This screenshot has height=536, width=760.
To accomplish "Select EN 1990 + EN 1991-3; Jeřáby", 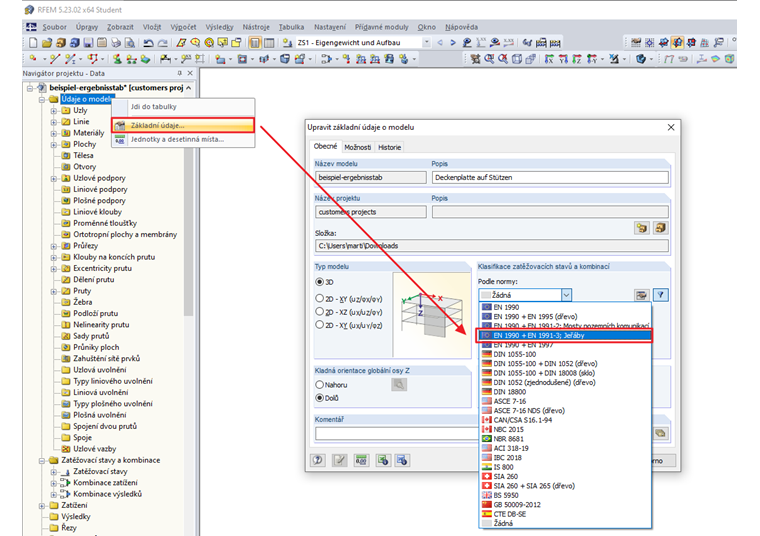I will 565,335.
